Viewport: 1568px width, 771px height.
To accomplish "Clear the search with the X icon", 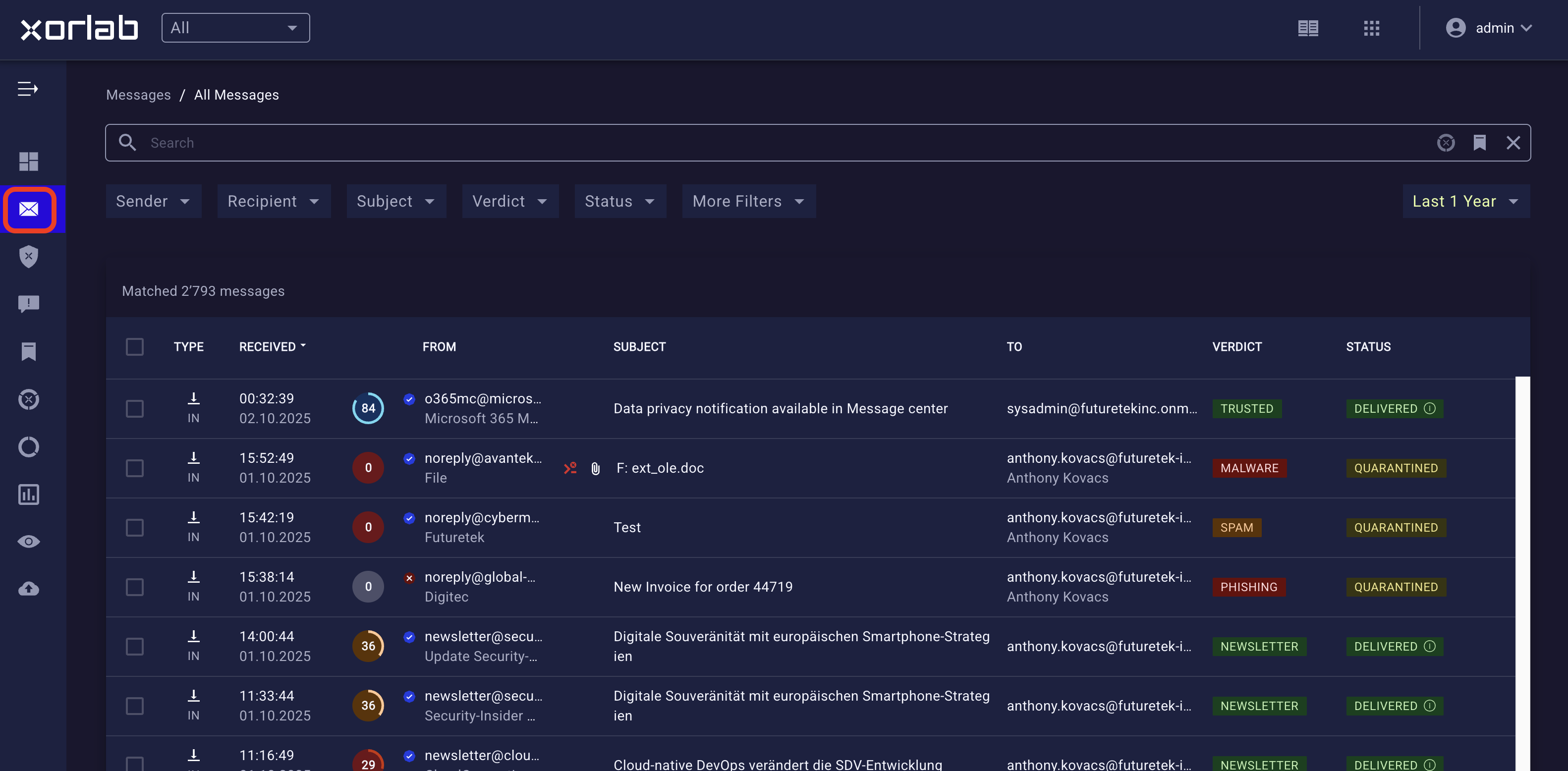I will click(1513, 142).
